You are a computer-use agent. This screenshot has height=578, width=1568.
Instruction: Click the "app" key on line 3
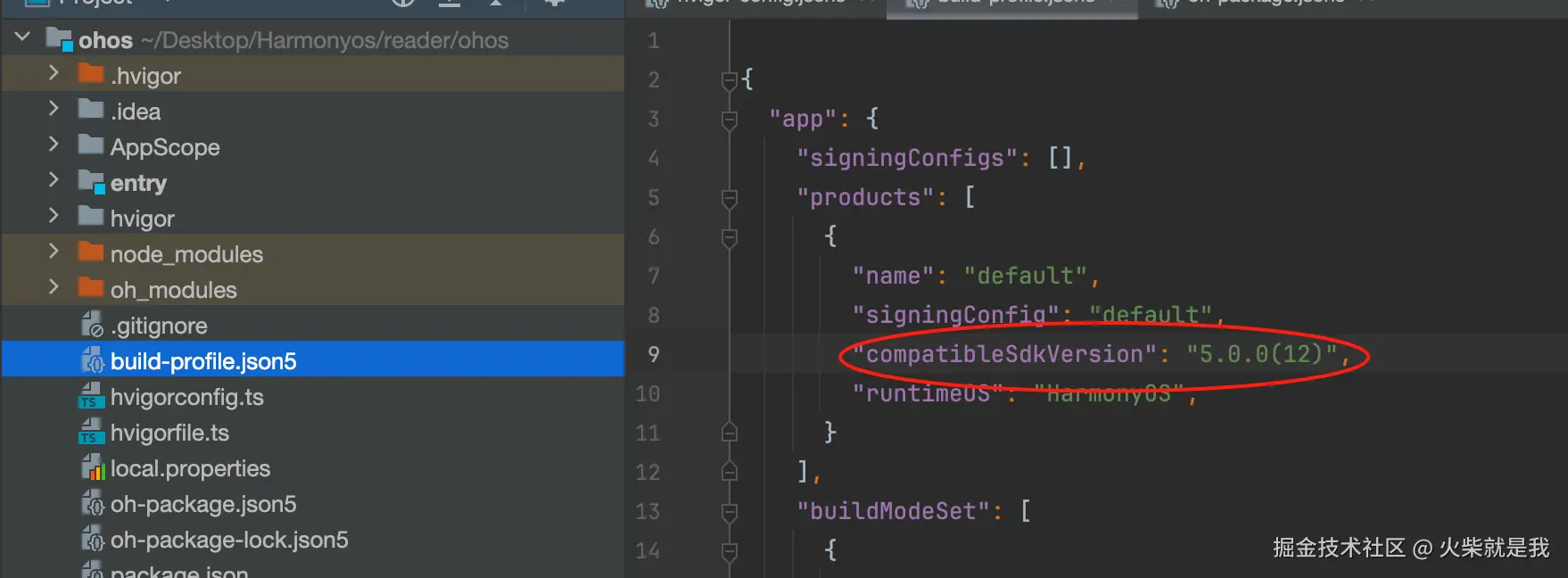(803, 119)
